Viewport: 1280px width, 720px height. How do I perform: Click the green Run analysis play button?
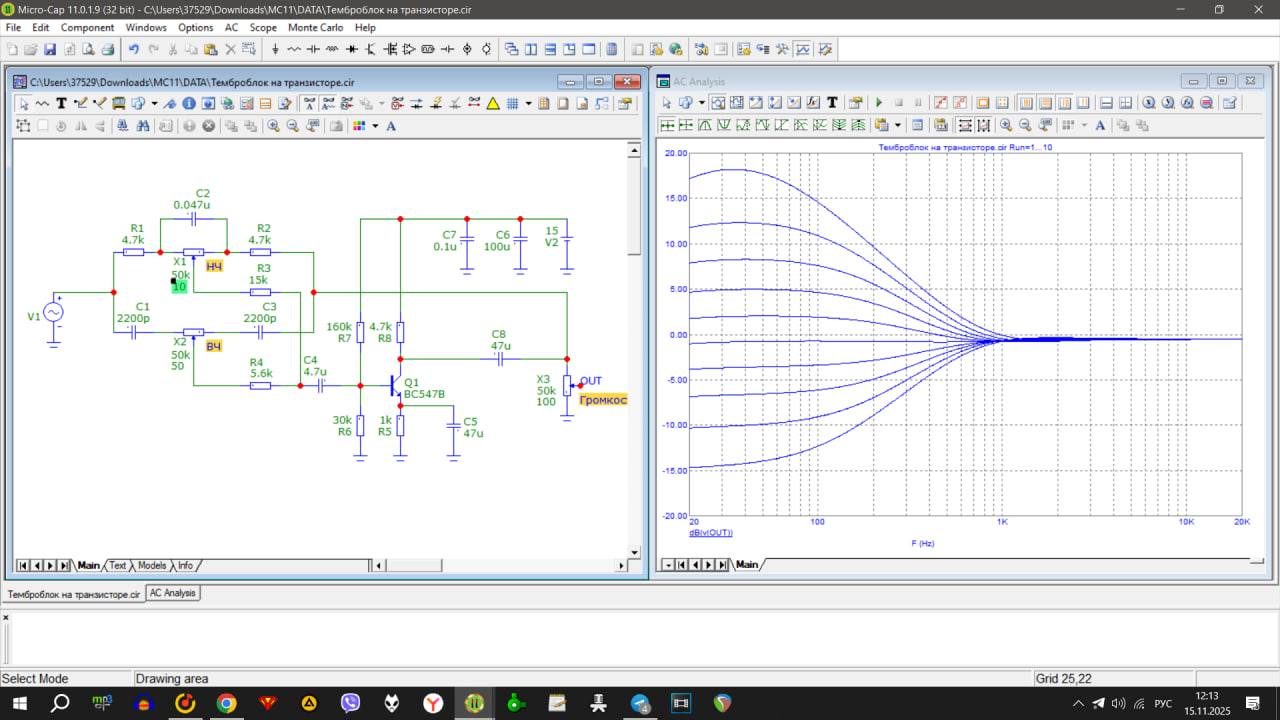(x=879, y=103)
